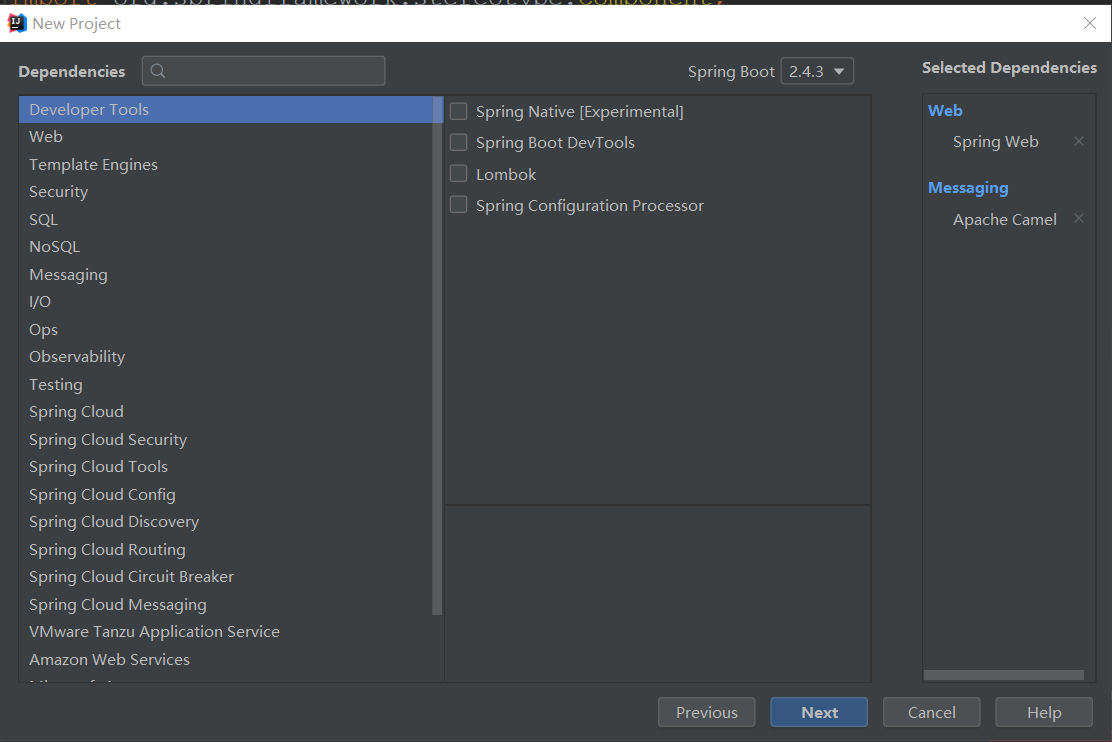This screenshot has height=742, width=1112.
Task: Remove Spring Web from selected dependencies
Action: point(1079,141)
